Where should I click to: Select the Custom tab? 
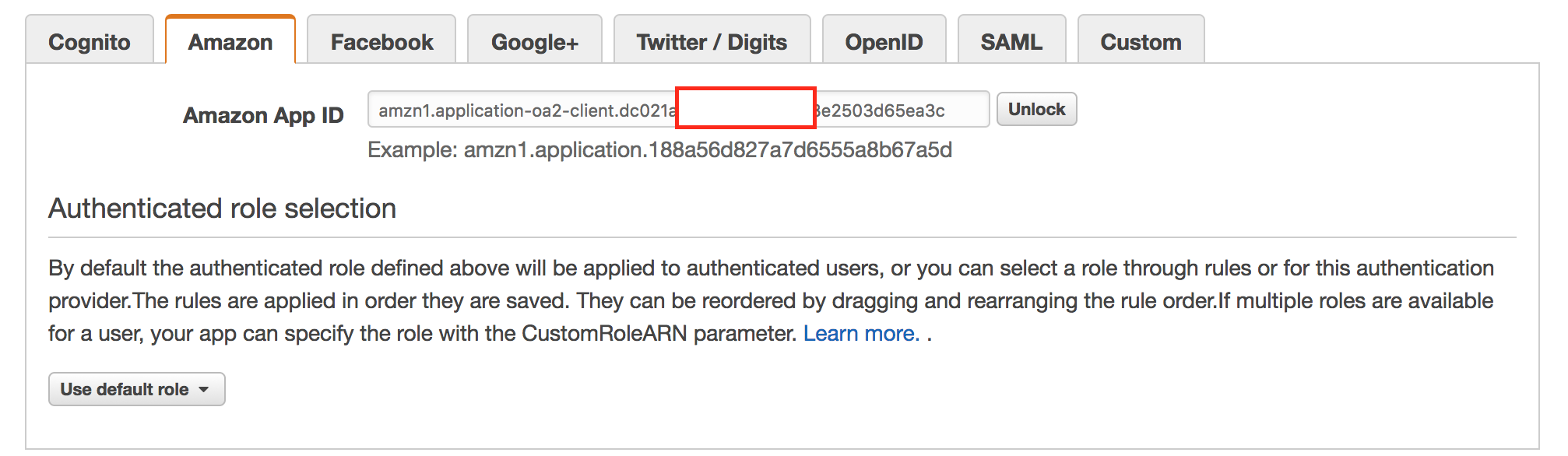(x=1140, y=40)
